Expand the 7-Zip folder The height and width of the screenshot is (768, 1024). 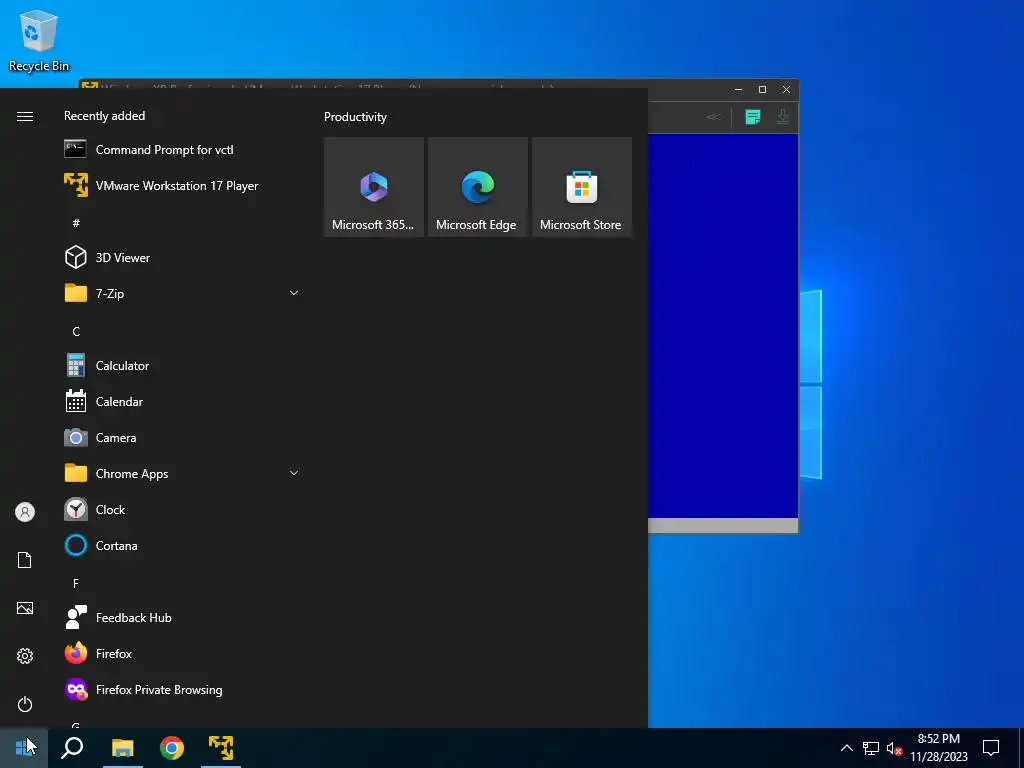point(182,293)
